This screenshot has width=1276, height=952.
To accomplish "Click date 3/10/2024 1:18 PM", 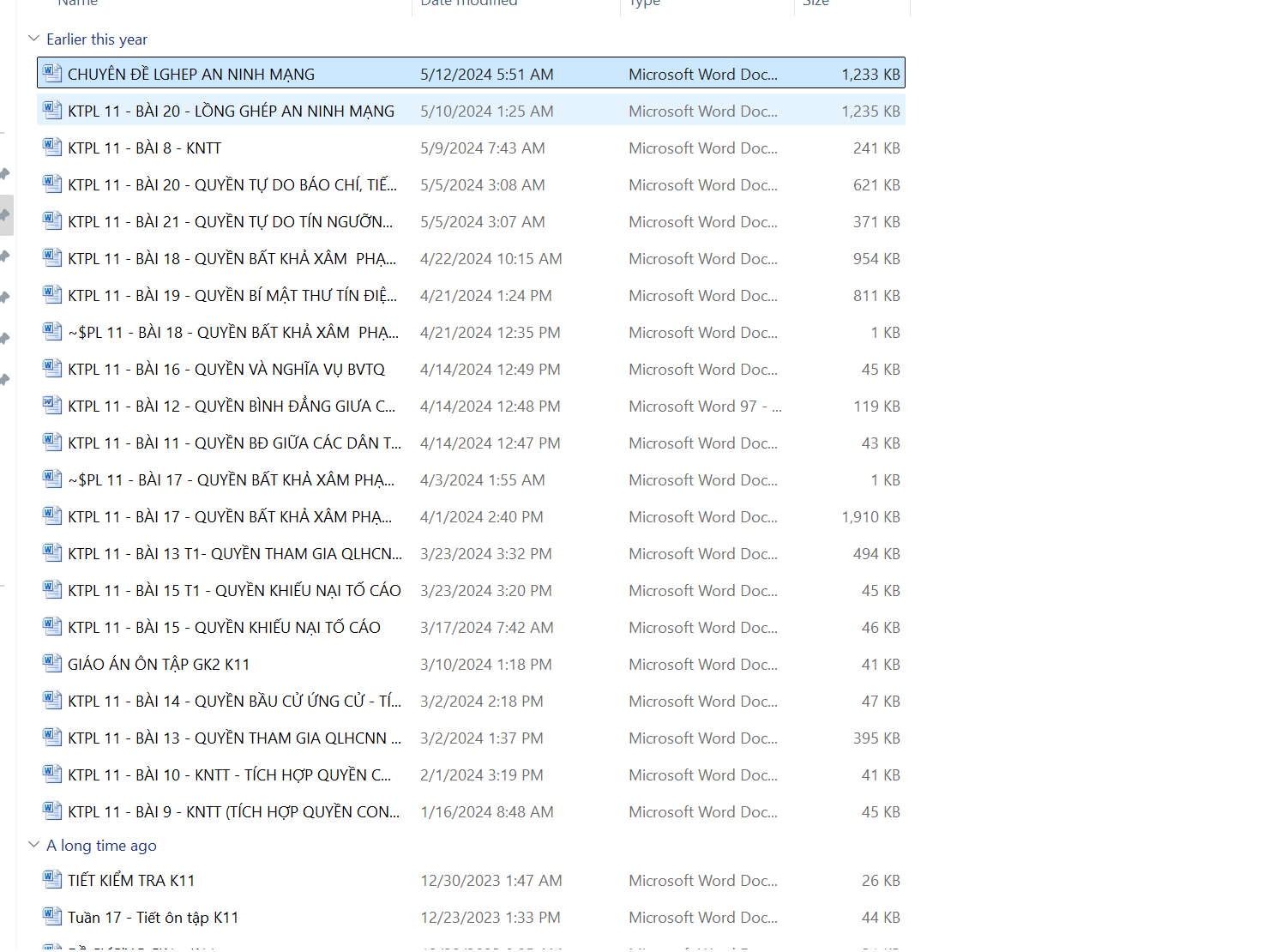I will coord(486,665).
